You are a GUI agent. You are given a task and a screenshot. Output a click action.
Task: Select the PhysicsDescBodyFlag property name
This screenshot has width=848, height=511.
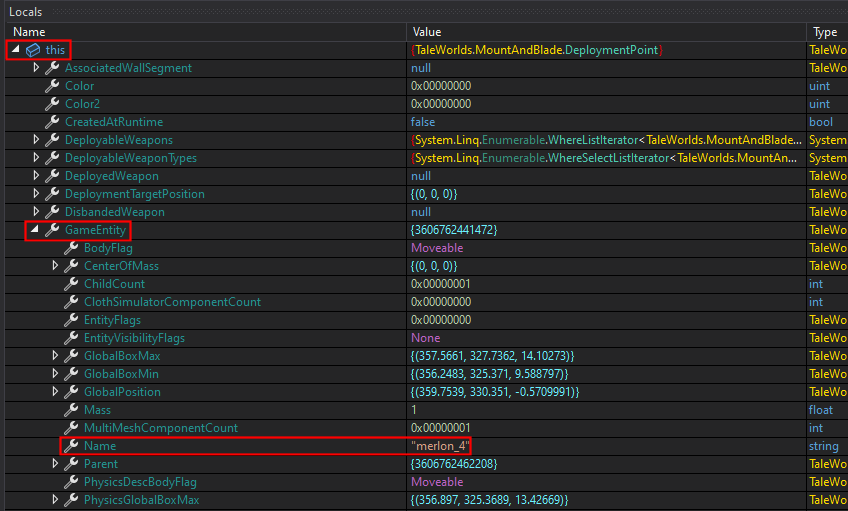pos(140,482)
